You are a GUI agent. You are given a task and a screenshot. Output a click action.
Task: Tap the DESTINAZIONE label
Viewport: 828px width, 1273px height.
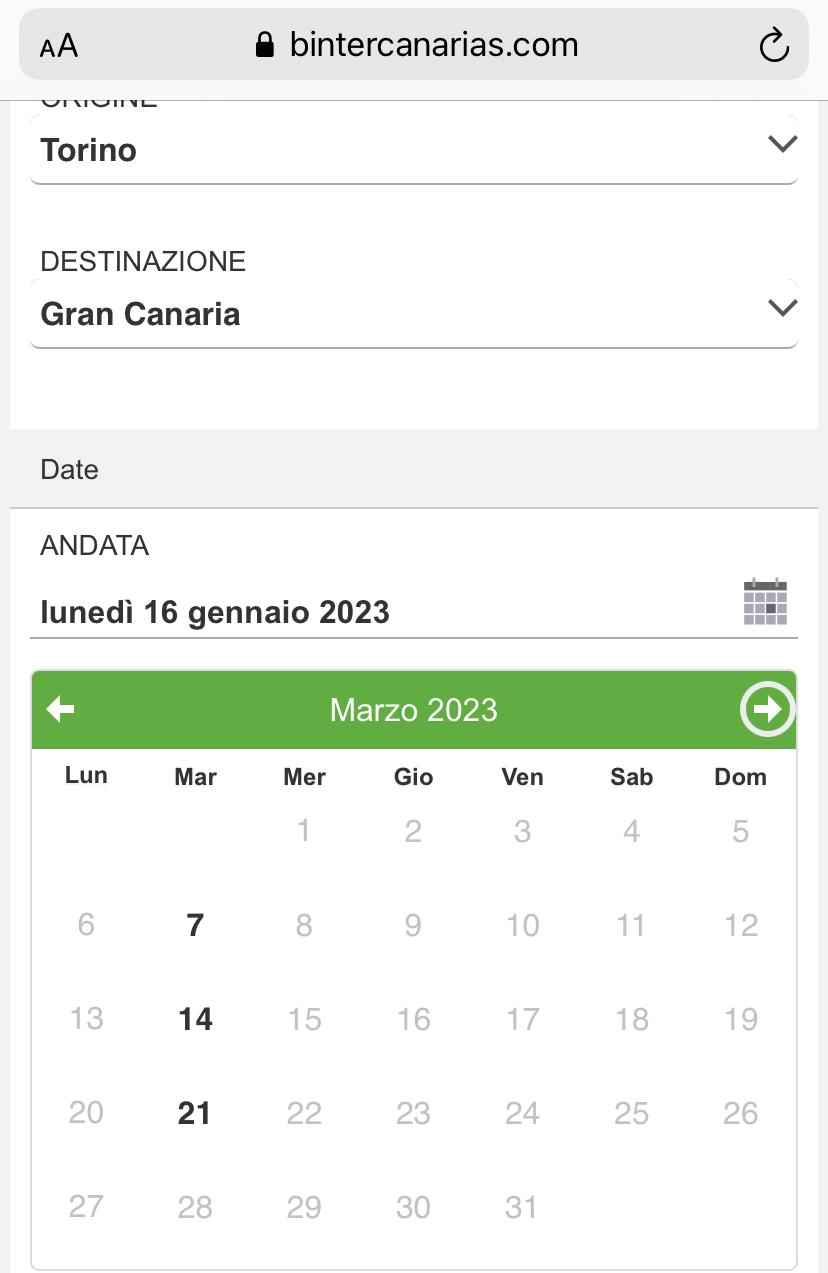pyautogui.click(x=143, y=261)
